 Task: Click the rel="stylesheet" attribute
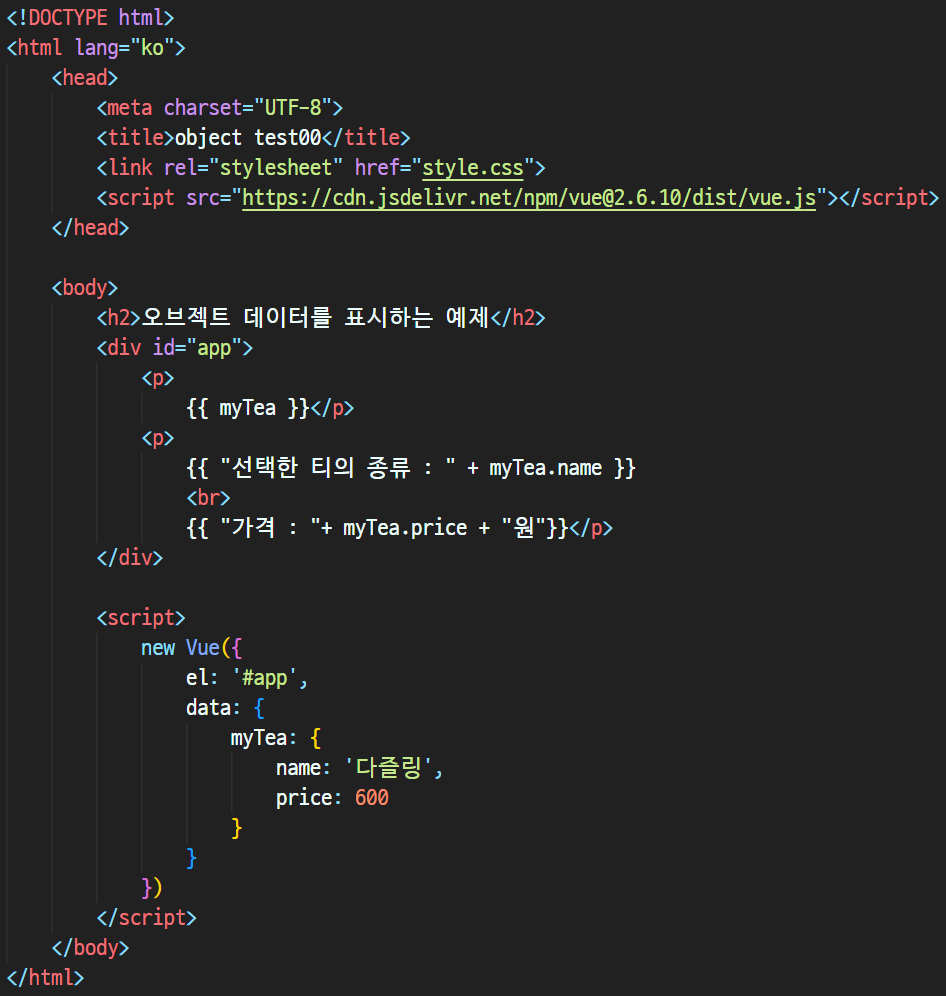click(253, 168)
